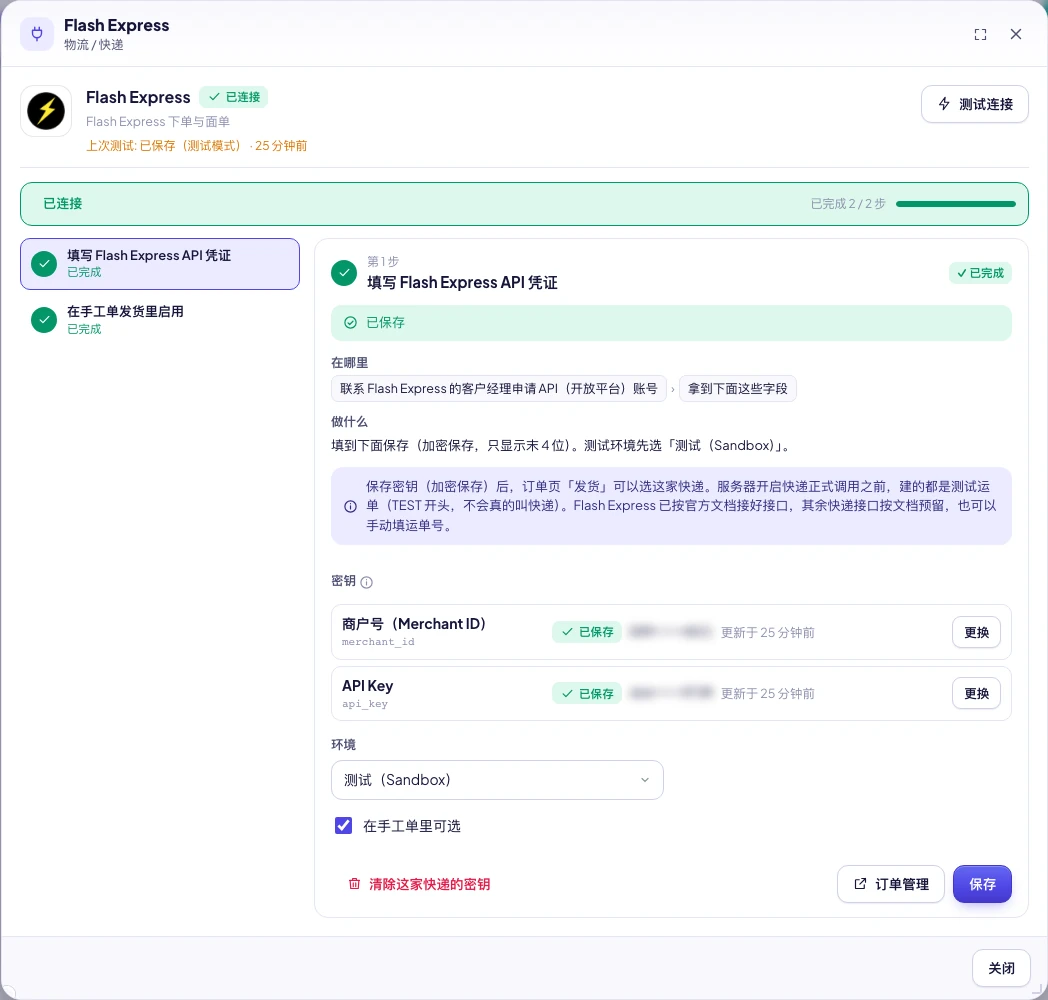The image size is (1048, 1000).
Task: Click the large check icon beside 第 1 步
Action: (x=344, y=273)
